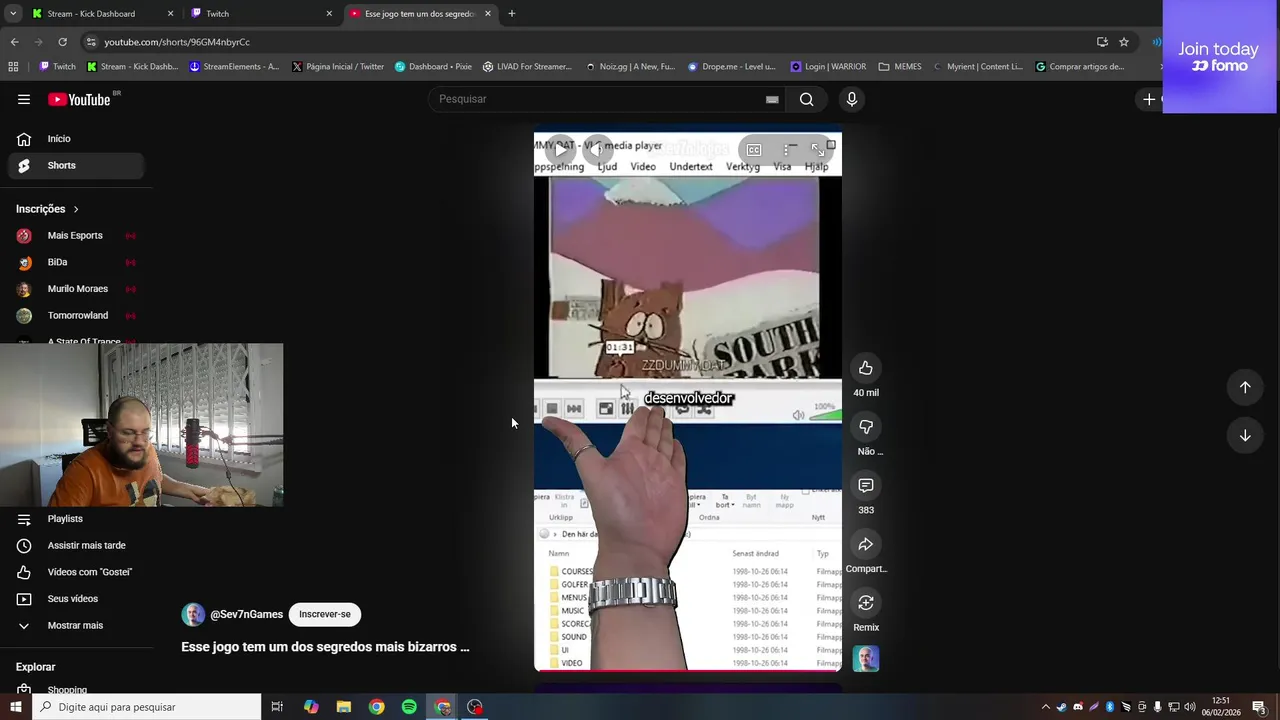Click the Inscrever-se subscribe button
The height and width of the screenshot is (720, 1280).
click(325, 614)
